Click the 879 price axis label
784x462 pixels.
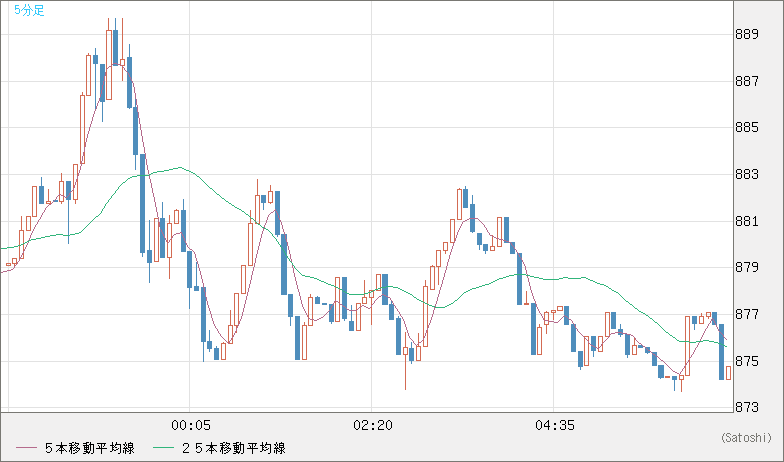pyautogui.click(x=746, y=268)
